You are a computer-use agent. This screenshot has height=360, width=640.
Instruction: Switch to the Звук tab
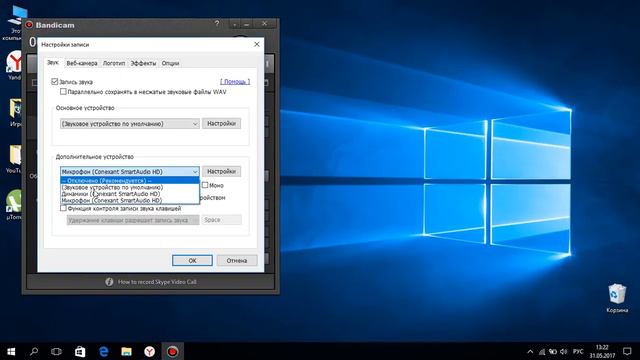point(53,63)
